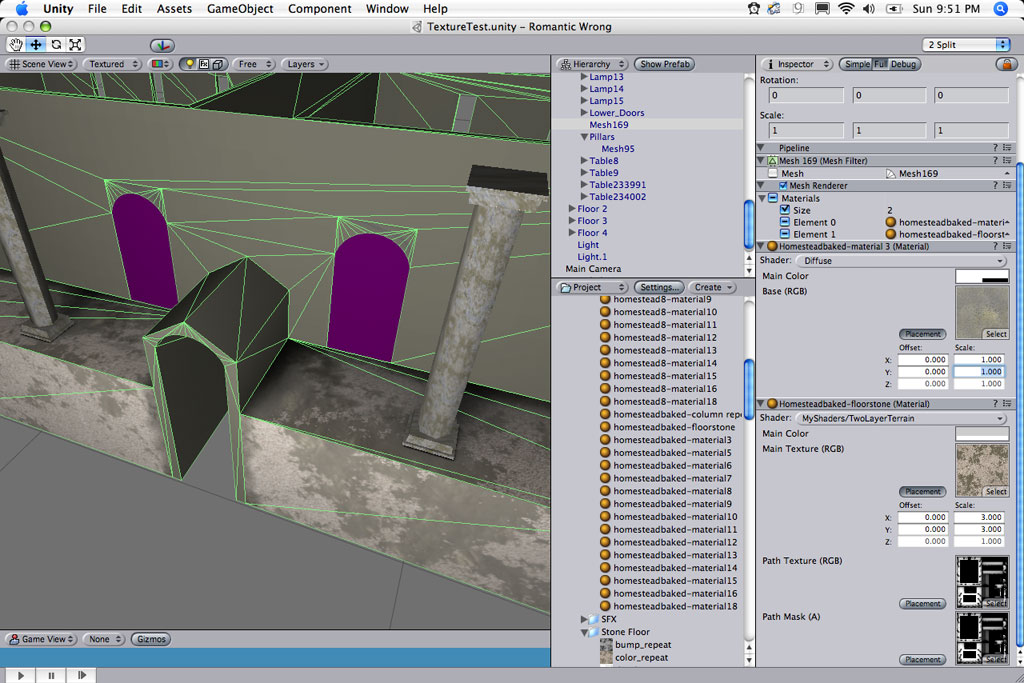The width and height of the screenshot is (1024, 683).
Task: Open the Main Color swatch picker
Action: point(982,276)
